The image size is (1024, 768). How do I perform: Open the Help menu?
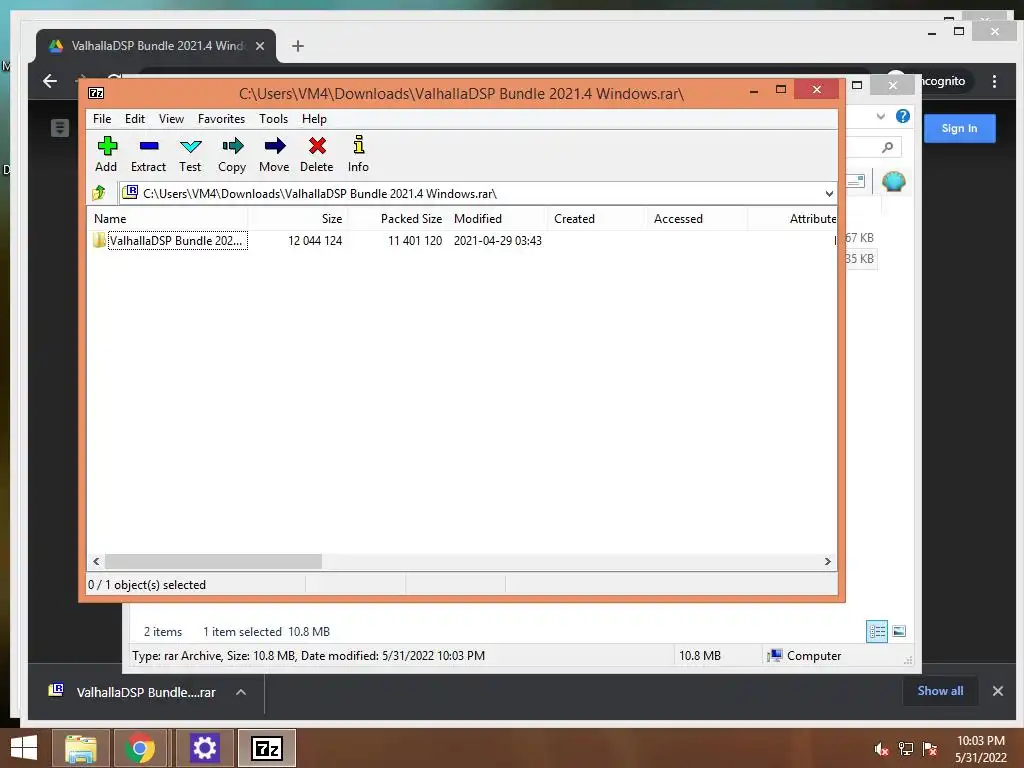(x=314, y=119)
